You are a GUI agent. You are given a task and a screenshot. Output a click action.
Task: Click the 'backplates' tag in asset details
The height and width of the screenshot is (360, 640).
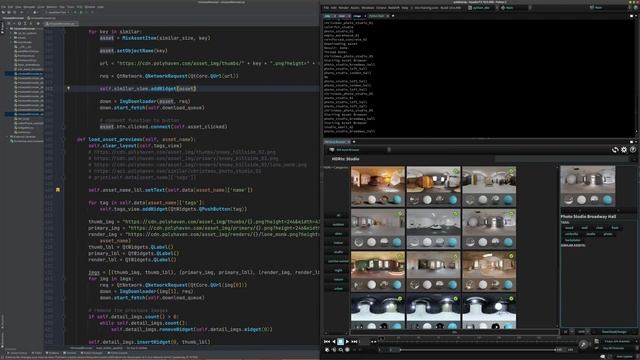click(573, 240)
